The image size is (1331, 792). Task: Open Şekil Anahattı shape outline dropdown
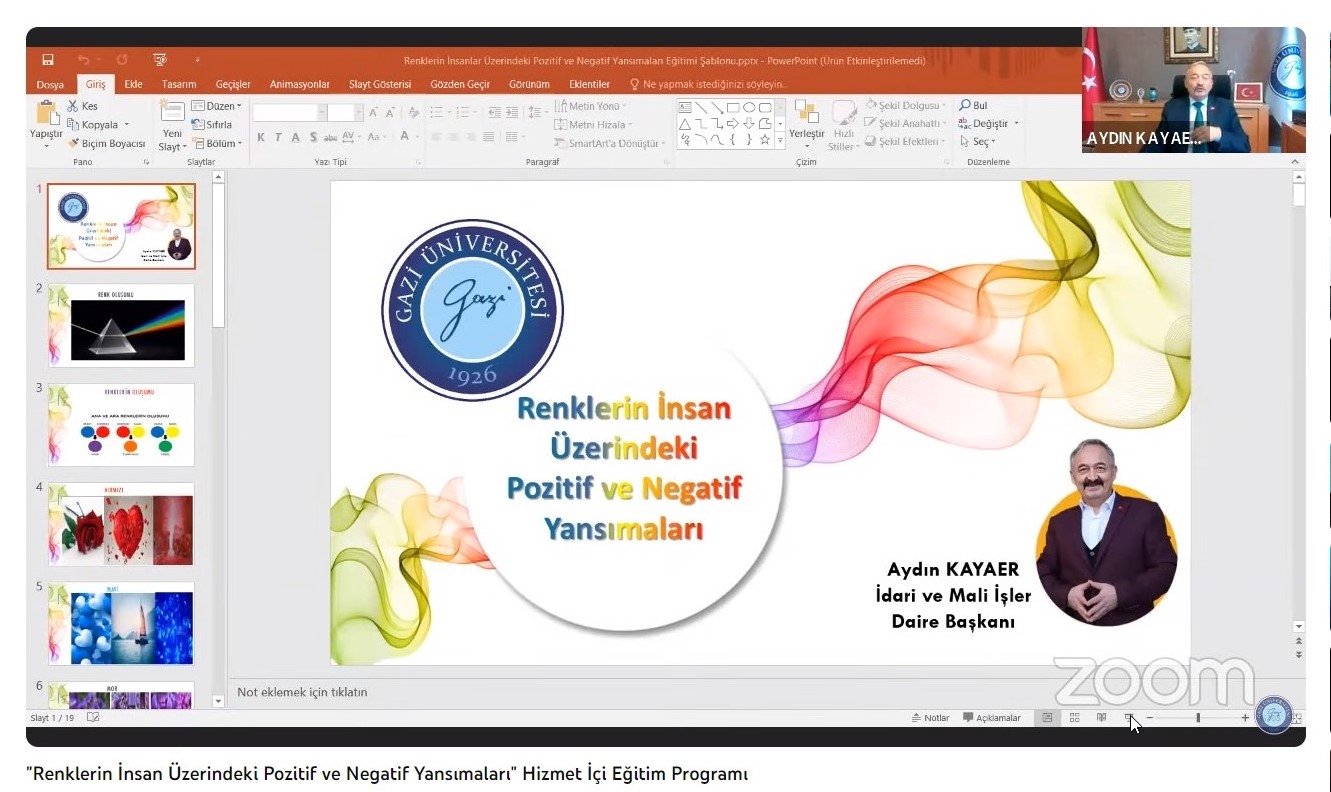click(x=905, y=123)
